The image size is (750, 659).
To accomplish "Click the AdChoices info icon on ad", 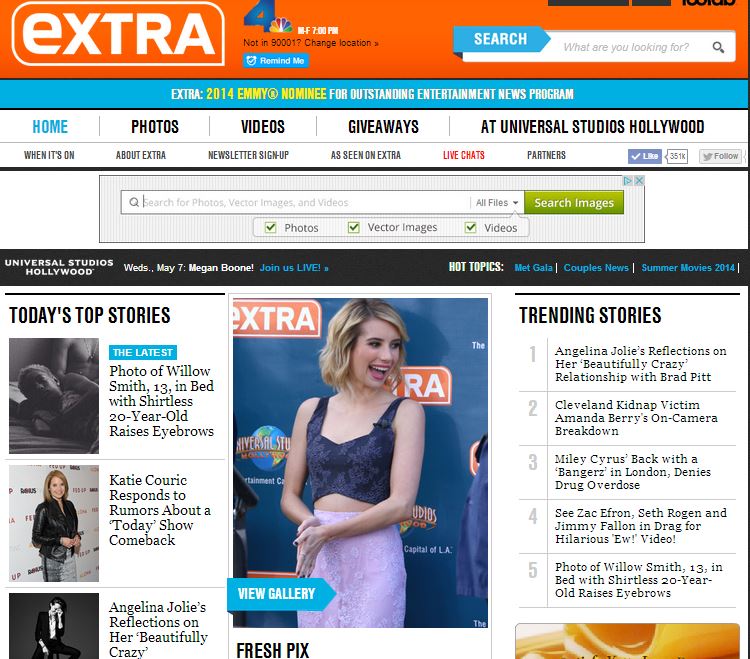I will coord(628,181).
